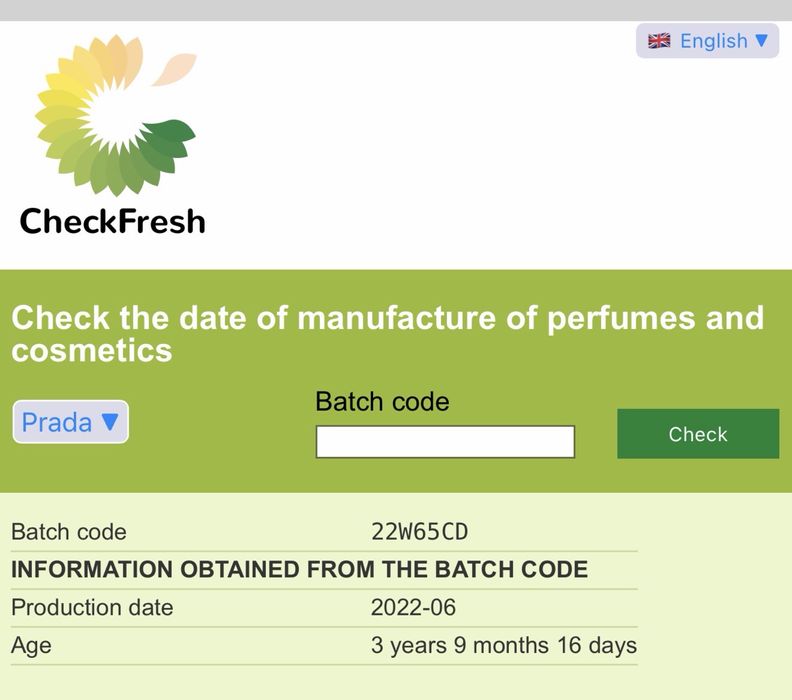Click the arrow beside Prada
This screenshot has height=700, width=792.
(110, 422)
